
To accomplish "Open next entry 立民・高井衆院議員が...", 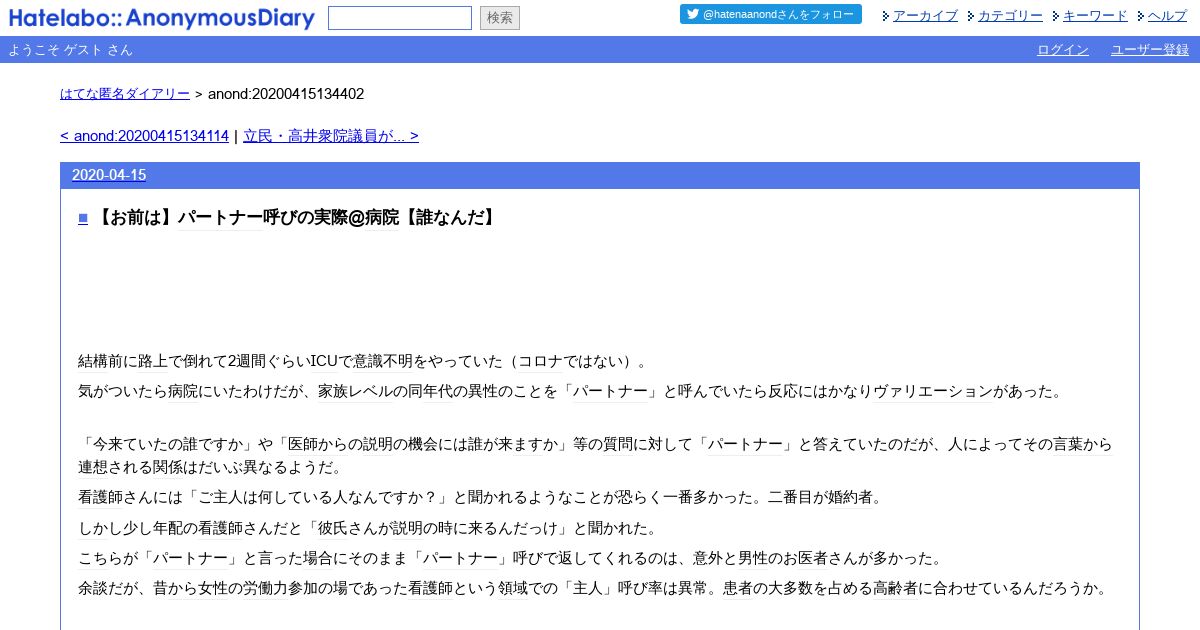I will [x=331, y=136].
